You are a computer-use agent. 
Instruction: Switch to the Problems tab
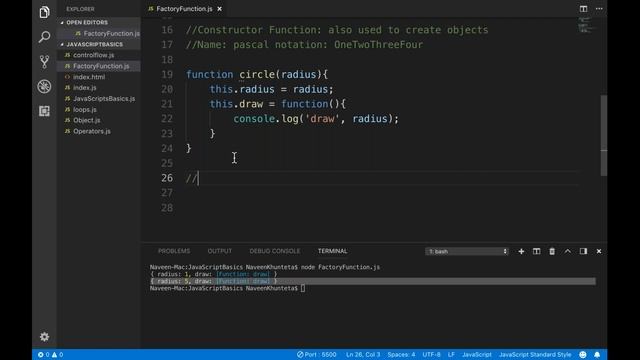[x=174, y=251]
